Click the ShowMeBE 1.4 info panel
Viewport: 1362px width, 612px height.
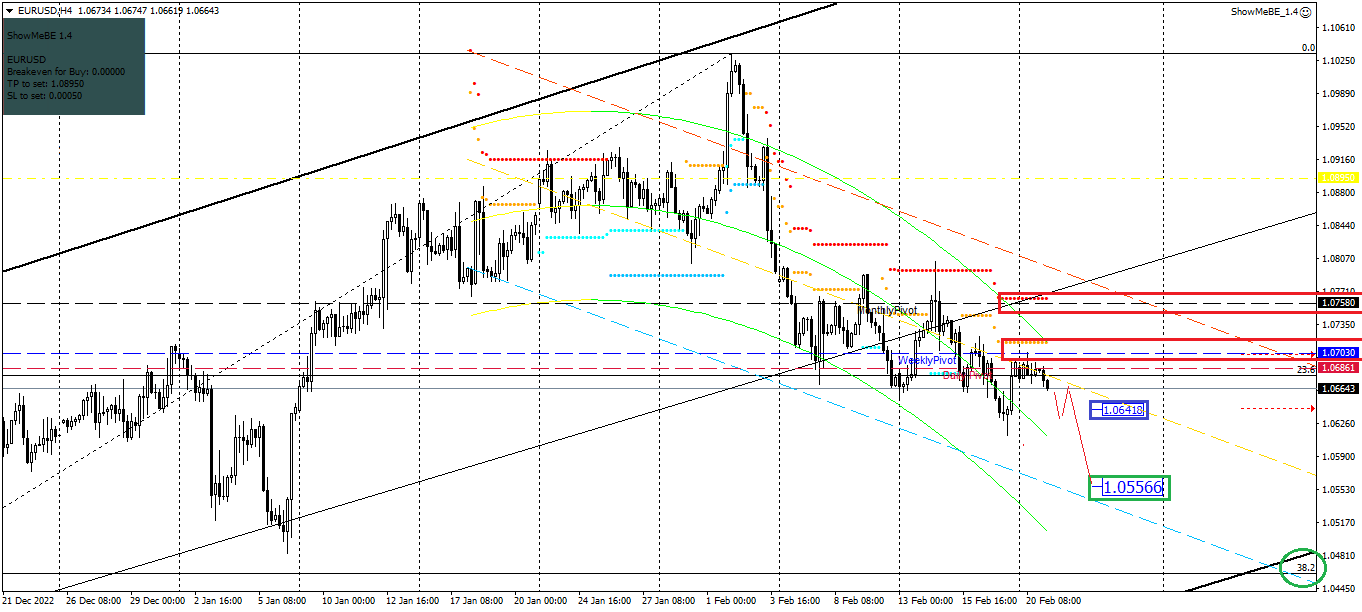click(x=73, y=66)
